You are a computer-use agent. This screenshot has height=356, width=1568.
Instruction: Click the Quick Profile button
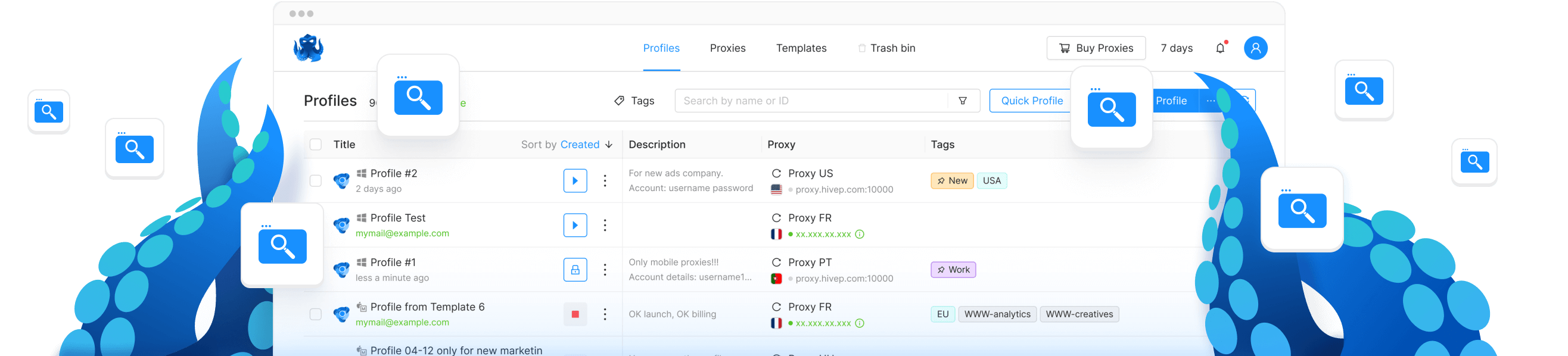(1031, 101)
